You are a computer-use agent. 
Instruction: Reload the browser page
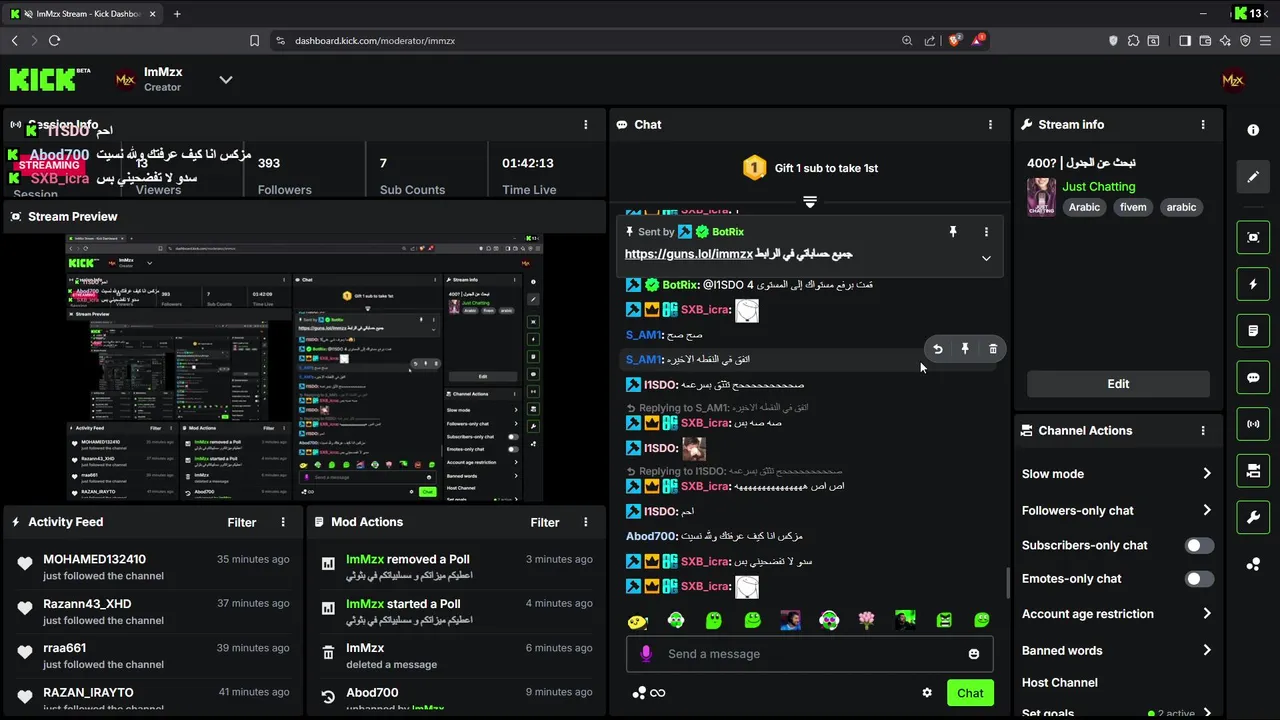54,41
